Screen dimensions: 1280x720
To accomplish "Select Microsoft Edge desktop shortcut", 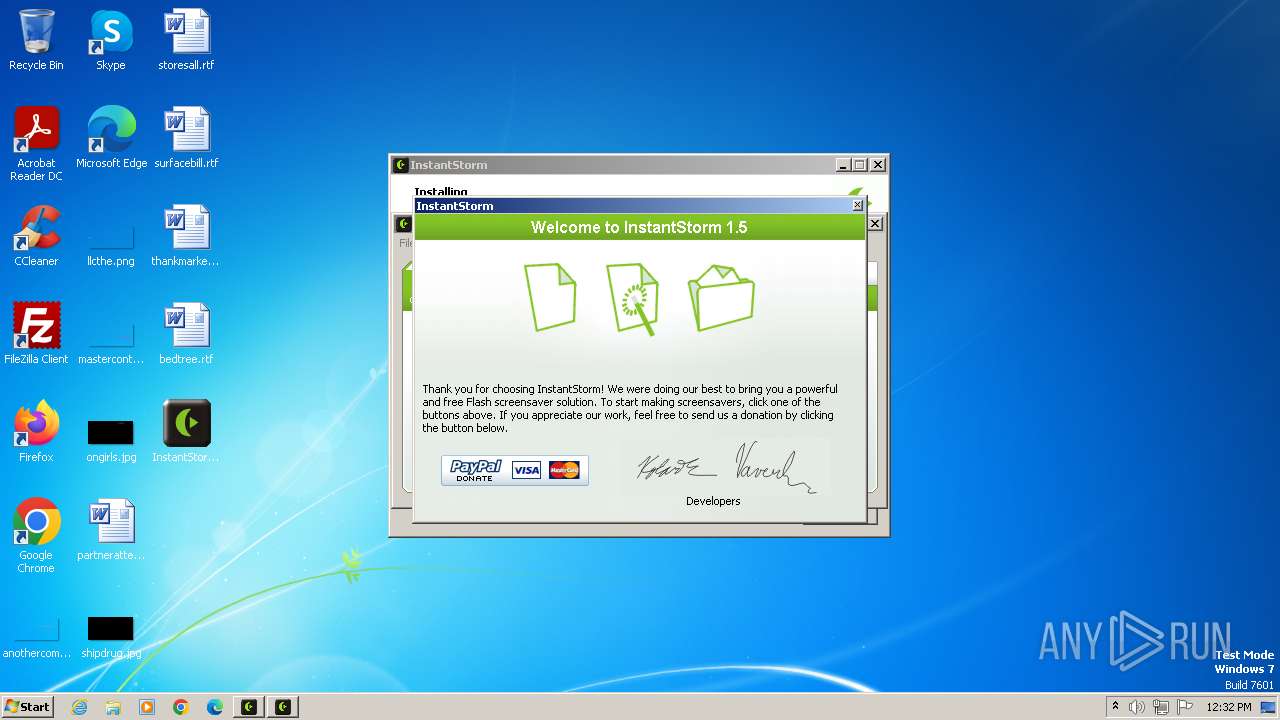I will [111, 138].
